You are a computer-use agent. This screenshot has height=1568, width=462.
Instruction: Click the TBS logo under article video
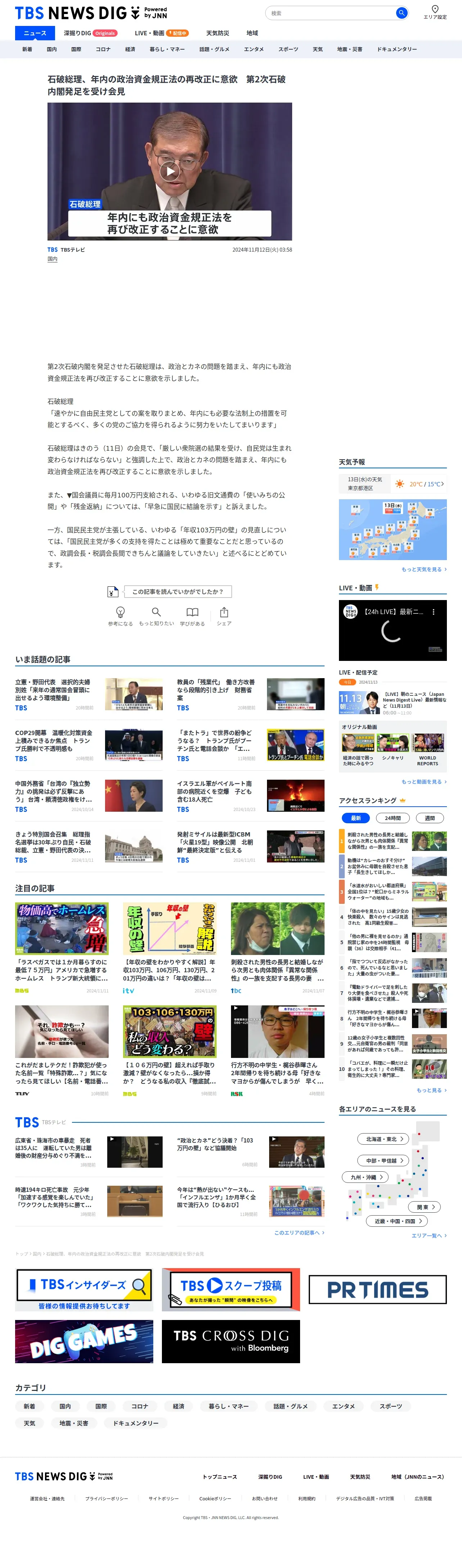[52, 249]
